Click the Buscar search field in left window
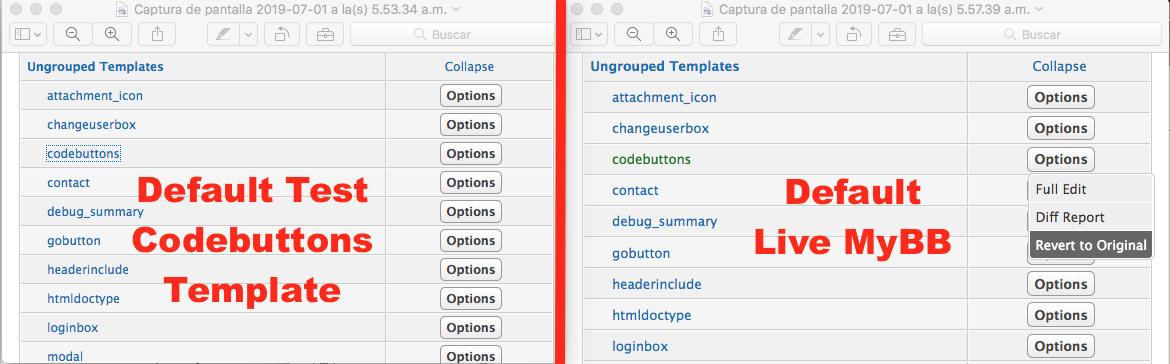This screenshot has width=1170, height=364. click(x=452, y=34)
